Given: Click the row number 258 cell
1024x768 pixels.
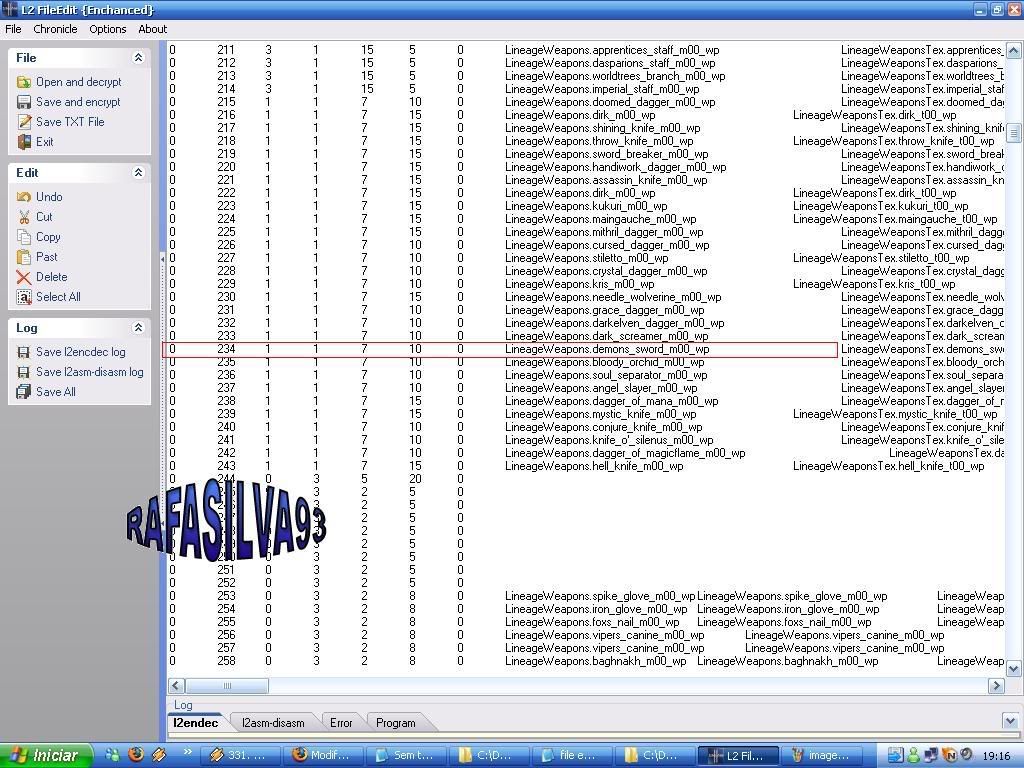Looking at the screenshot, I should [x=226, y=661].
